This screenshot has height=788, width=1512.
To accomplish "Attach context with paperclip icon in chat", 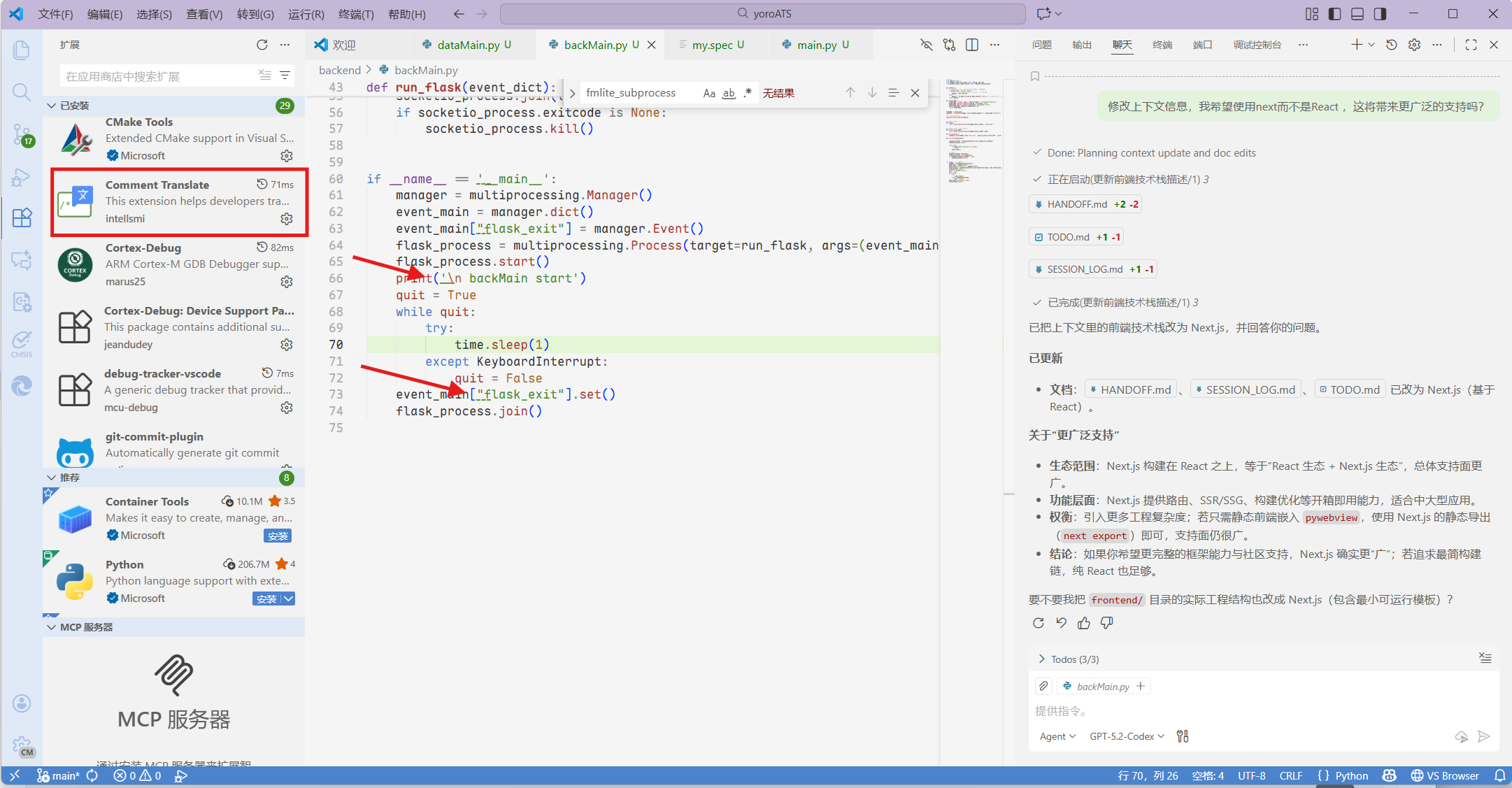I will [x=1043, y=686].
